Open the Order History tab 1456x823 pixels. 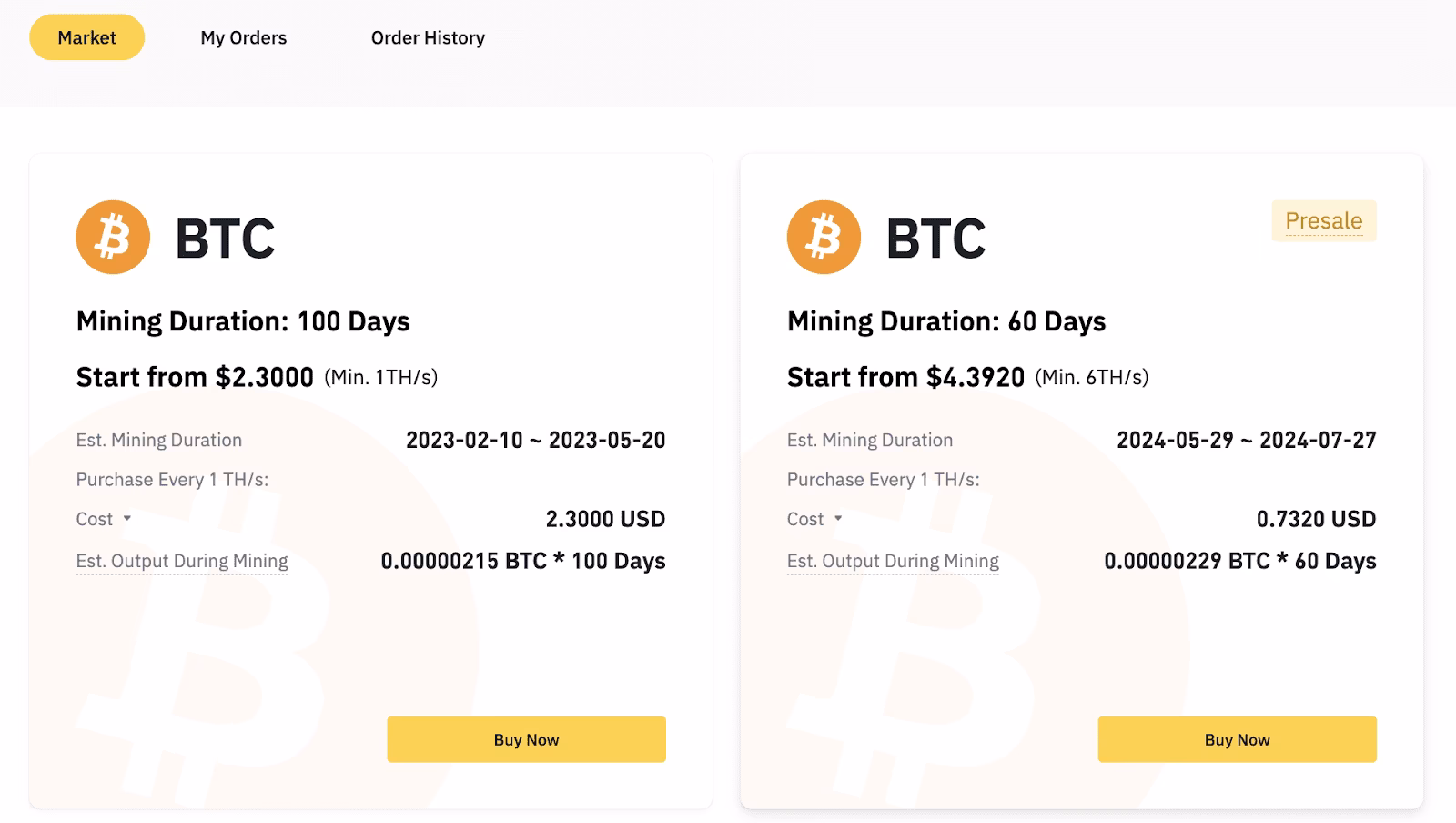click(x=428, y=37)
